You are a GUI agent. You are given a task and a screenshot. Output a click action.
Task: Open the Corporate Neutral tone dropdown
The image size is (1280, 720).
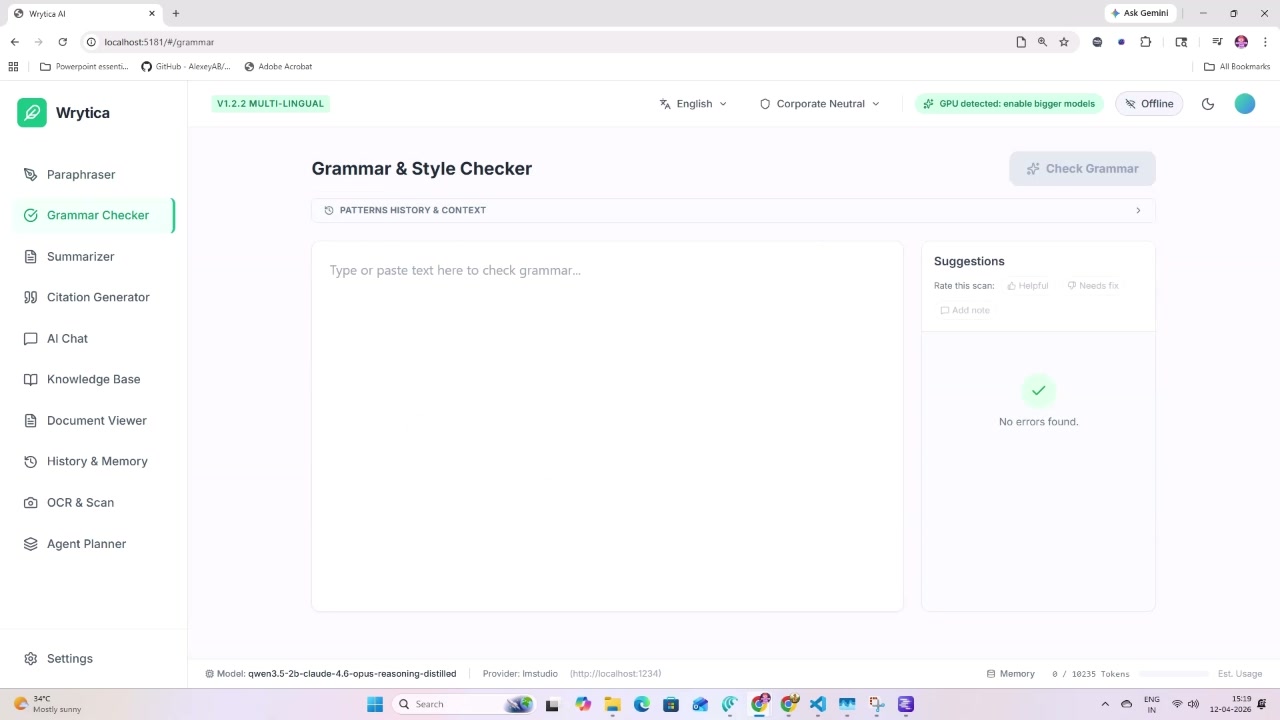818,103
